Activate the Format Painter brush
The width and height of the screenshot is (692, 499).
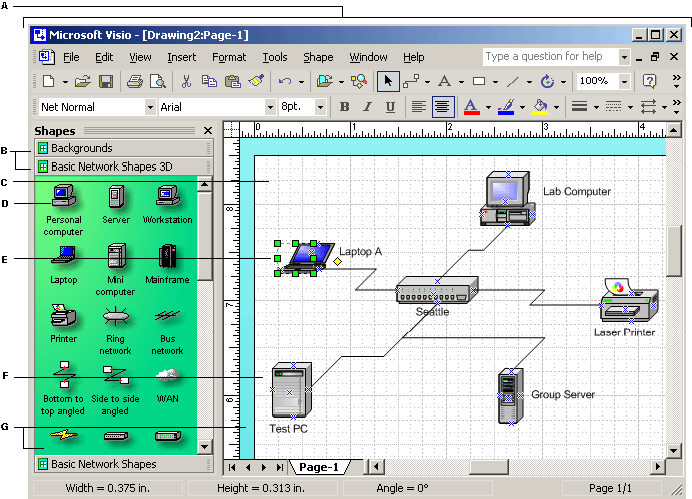tap(256, 81)
